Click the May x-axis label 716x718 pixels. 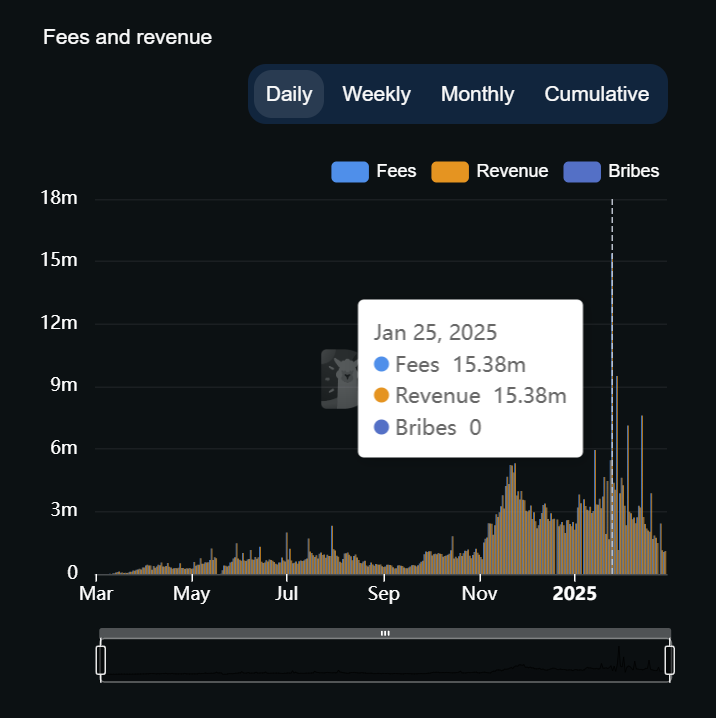pyautogui.click(x=191, y=594)
